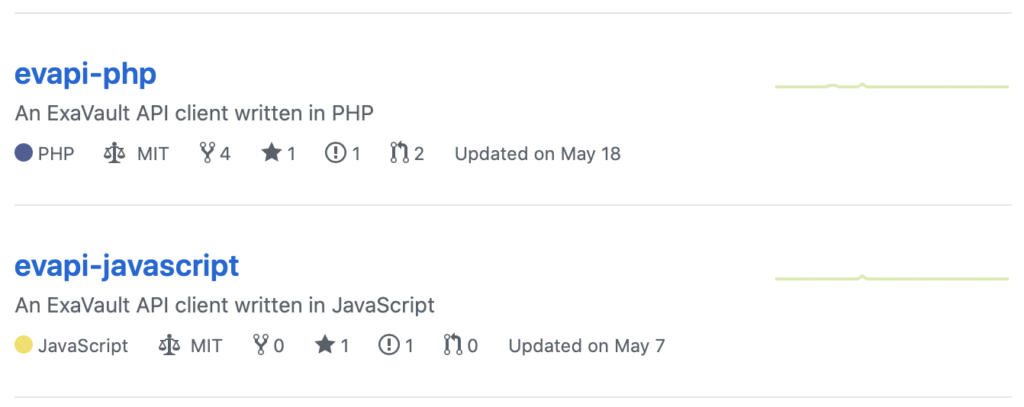The width and height of the screenshot is (1024, 407).
Task: Click the 'Updated on May 7' timestamp
Action: (x=586, y=345)
